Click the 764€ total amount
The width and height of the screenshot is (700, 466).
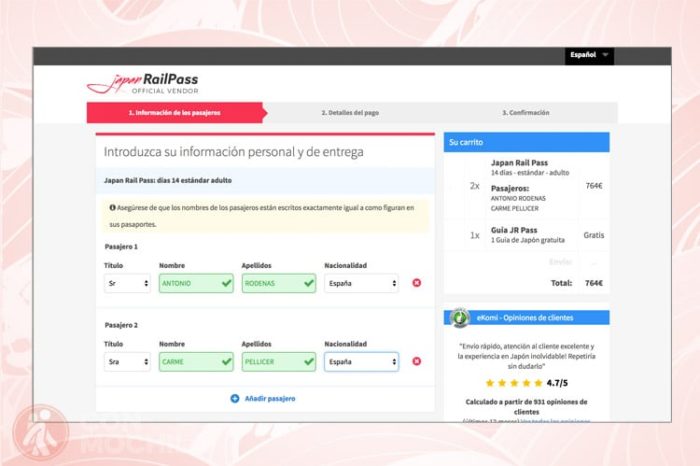point(594,283)
